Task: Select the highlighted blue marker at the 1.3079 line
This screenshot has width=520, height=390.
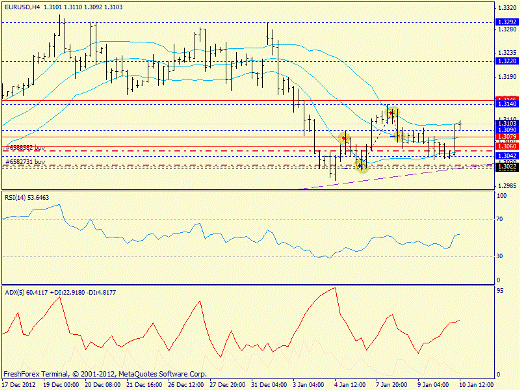Action: (399, 136)
